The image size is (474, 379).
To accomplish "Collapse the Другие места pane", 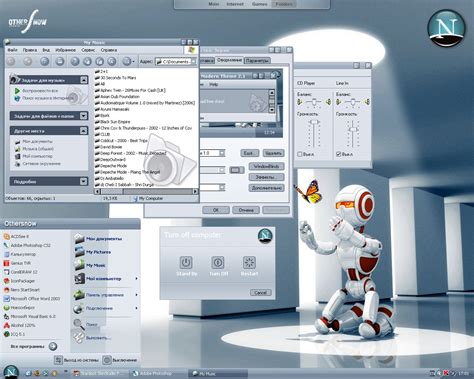I will point(84,131).
